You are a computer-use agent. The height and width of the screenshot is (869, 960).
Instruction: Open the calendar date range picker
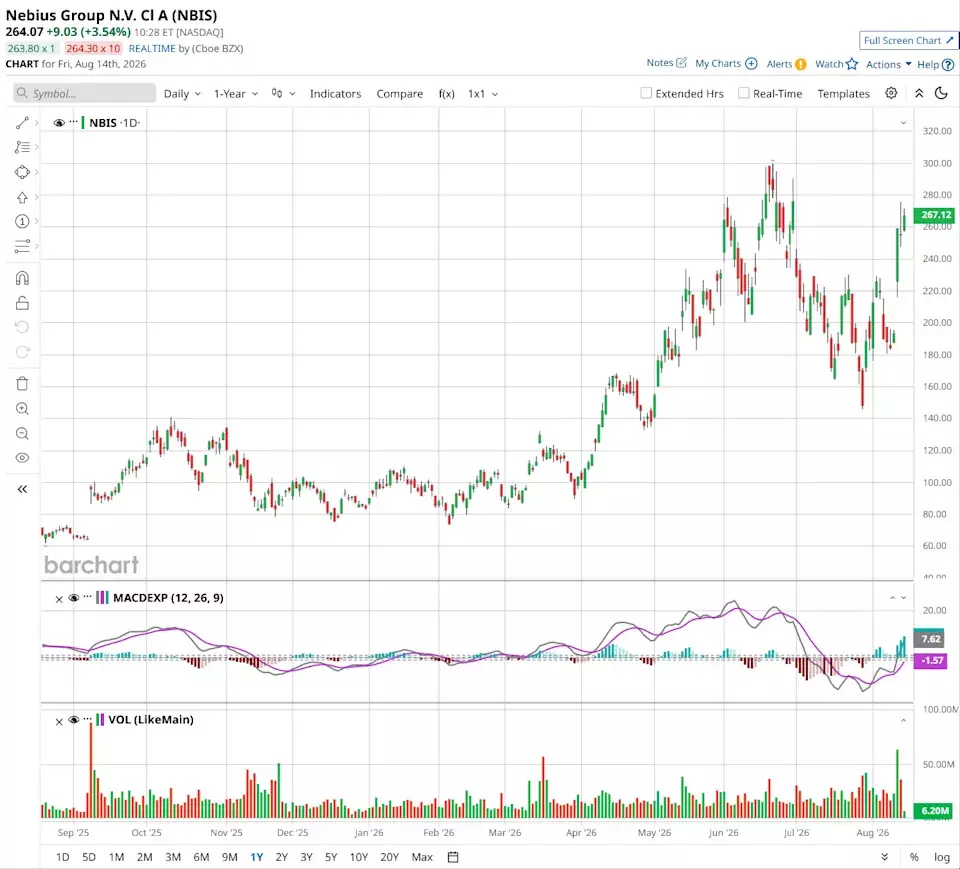453,857
